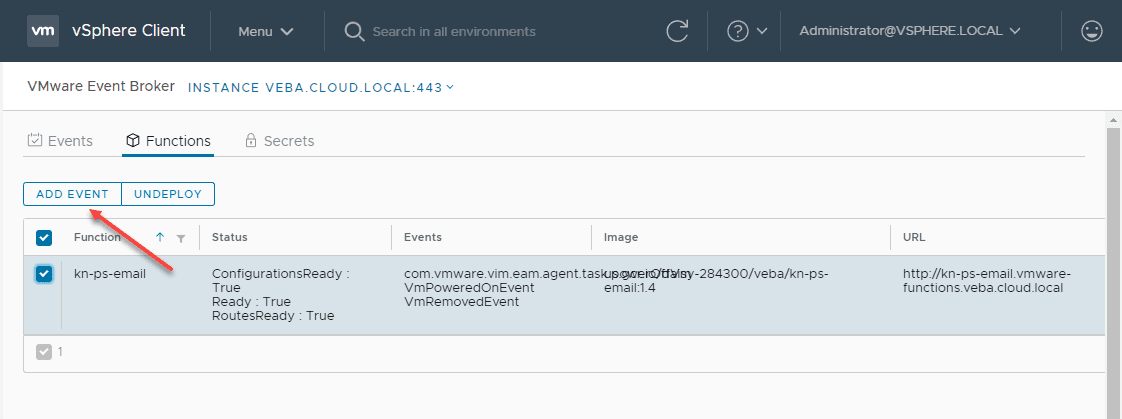Click the UNDEPLOY button

pyautogui.click(x=168, y=194)
